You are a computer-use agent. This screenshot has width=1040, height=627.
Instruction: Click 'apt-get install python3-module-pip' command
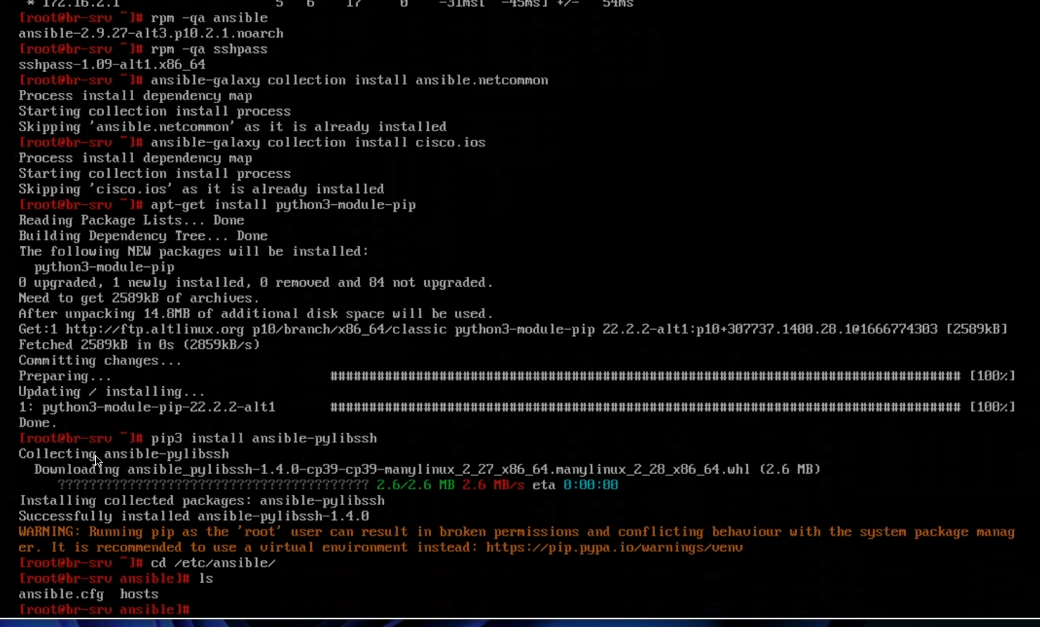pyautogui.click(x=283, y=205)
